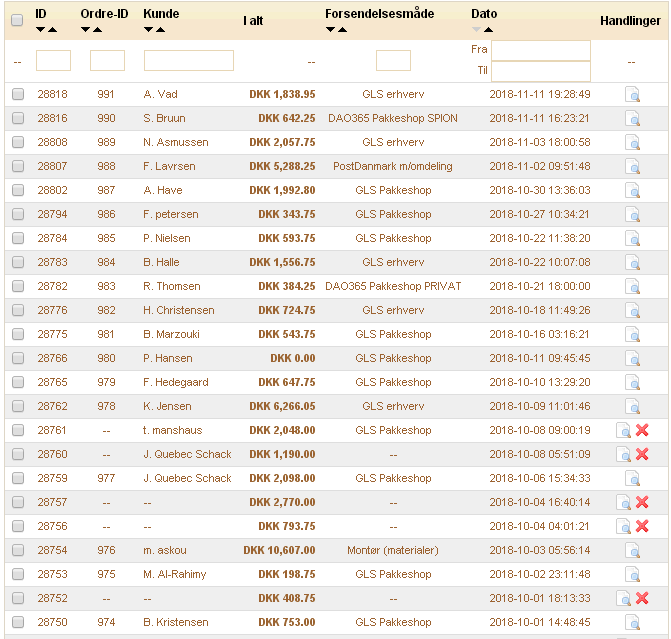
Task: Delete the anonymous cart 28757
Action: click(x=642, y=502)
